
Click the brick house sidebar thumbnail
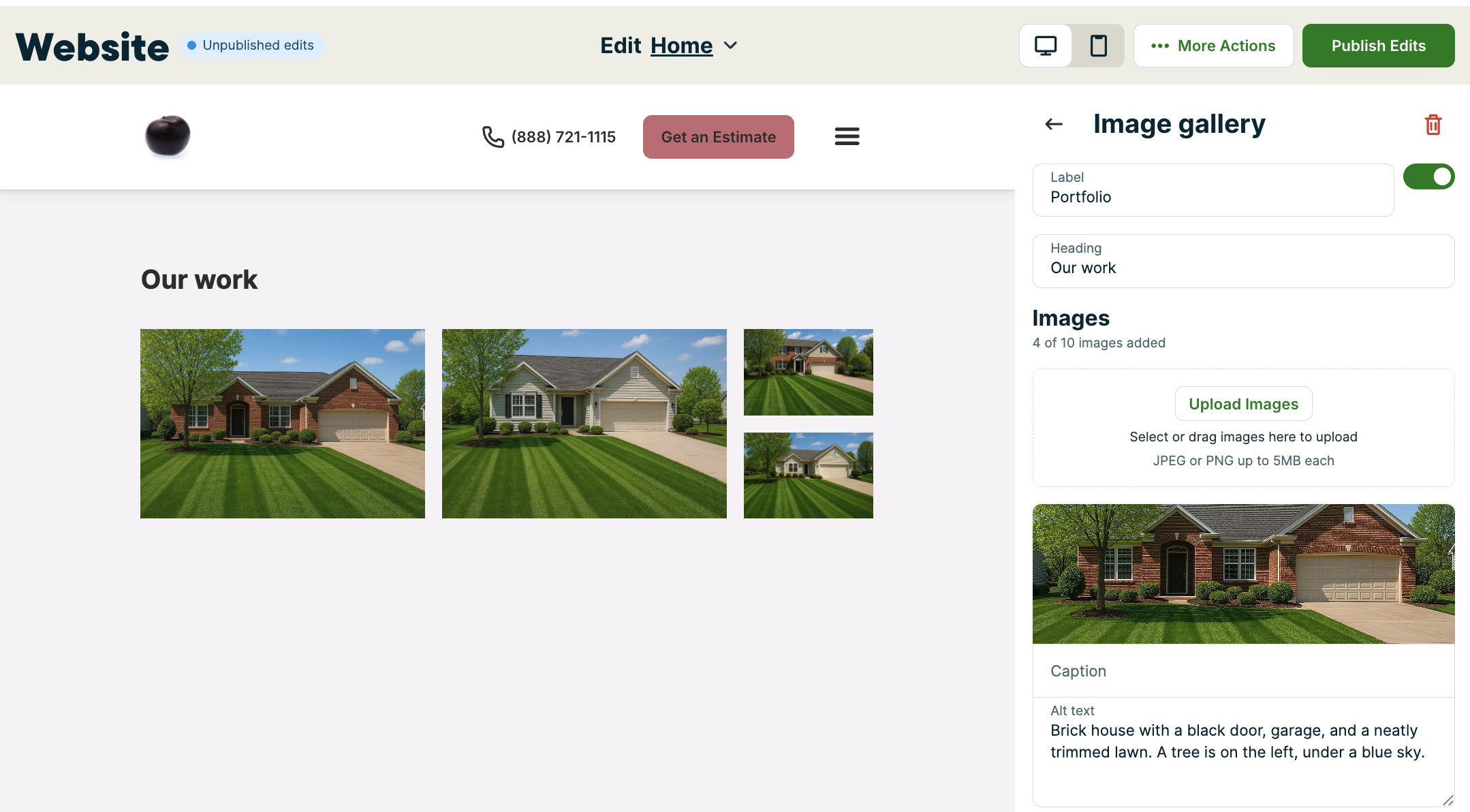point(1242,574)
